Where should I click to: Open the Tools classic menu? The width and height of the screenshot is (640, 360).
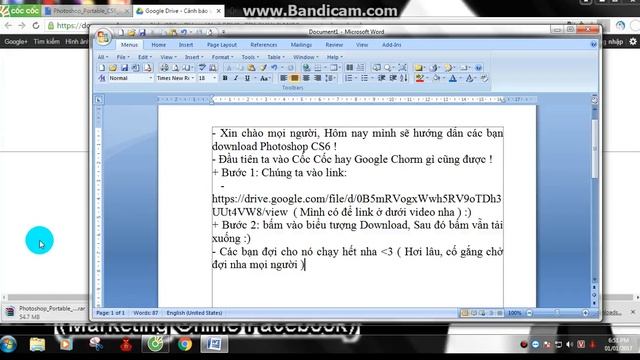[250, 57]
